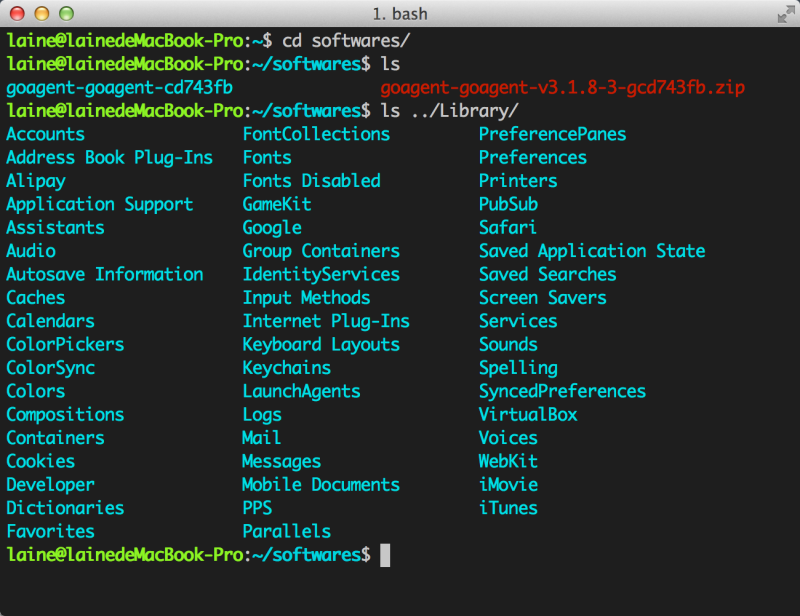Click the 'Keychains' directory name
This screenshot has height=616, width=800.
coord(286,368)
